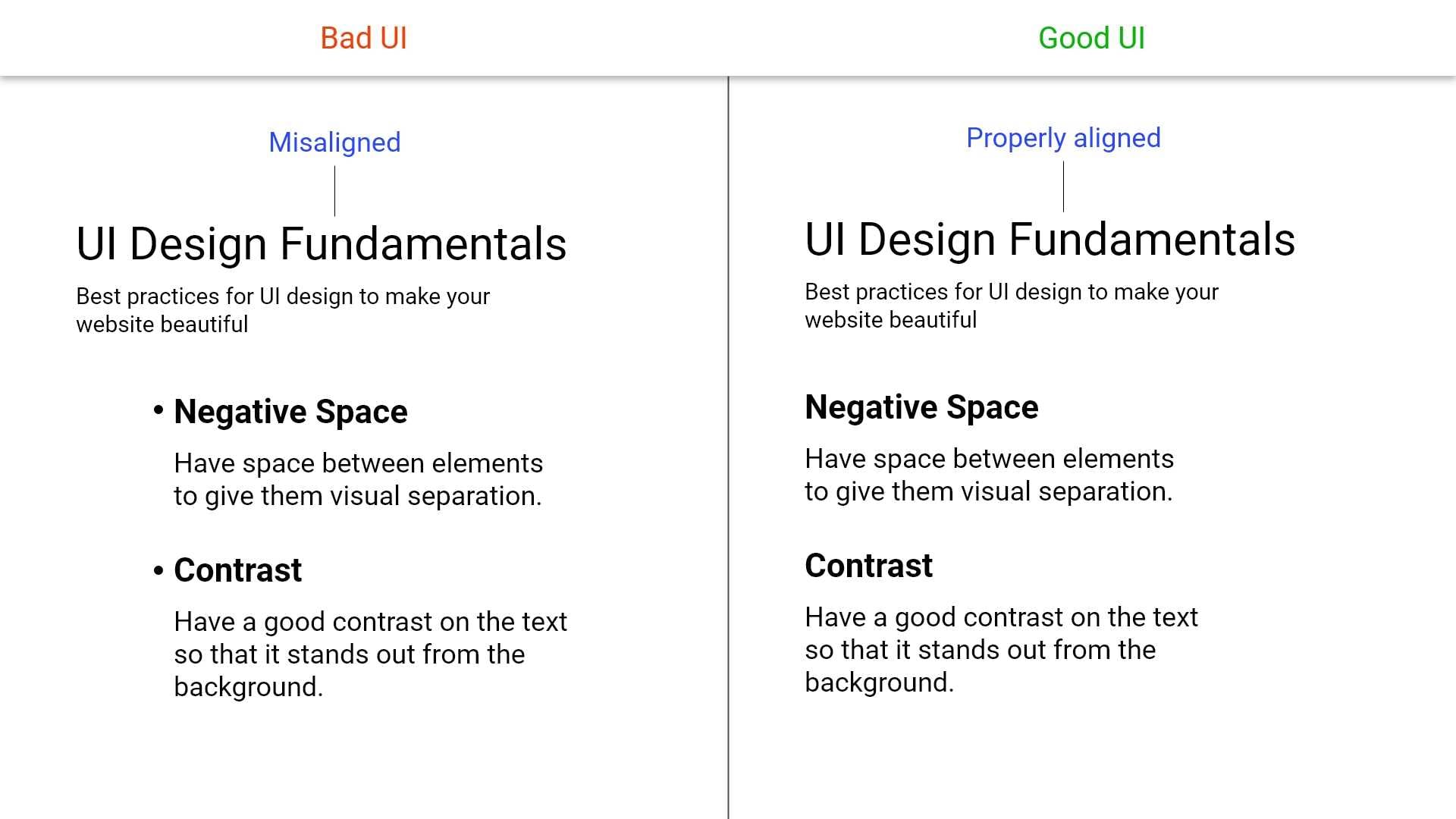Click the left subtitle "Best practices for UI design"
This screenshot has width=1456, height=819.
pyautogui.click(x=283, y=310)
